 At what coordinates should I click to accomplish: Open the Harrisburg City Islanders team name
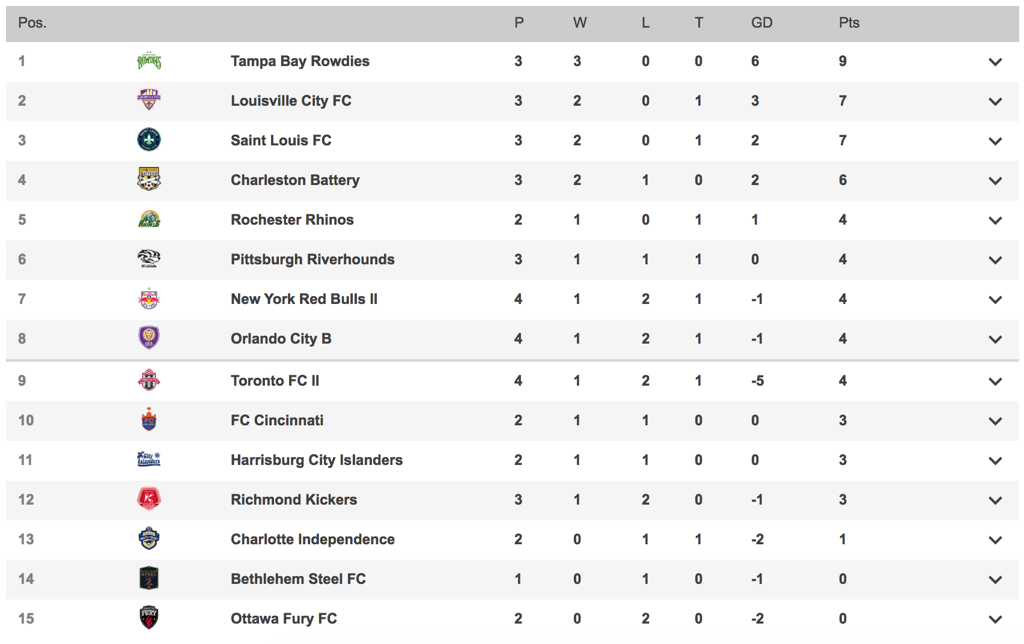click(x=317, y=460)
